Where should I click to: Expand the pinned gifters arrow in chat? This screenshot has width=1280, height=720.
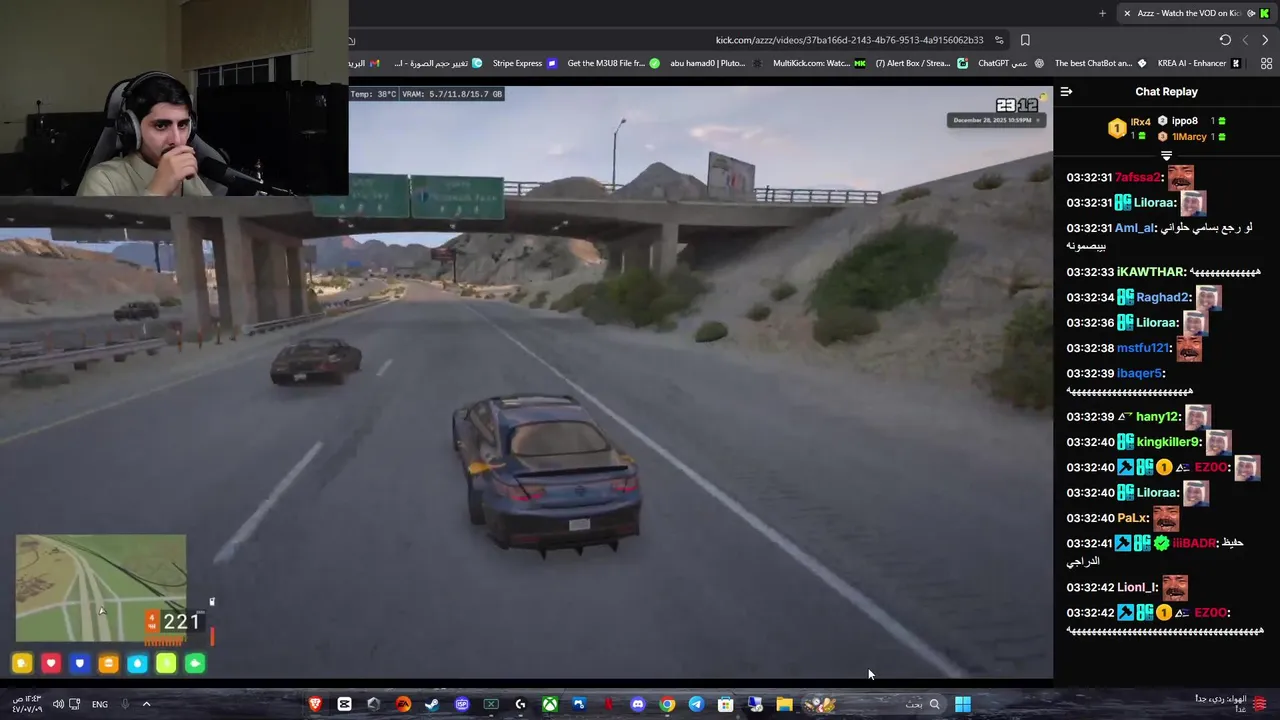tap(1166, 155)
